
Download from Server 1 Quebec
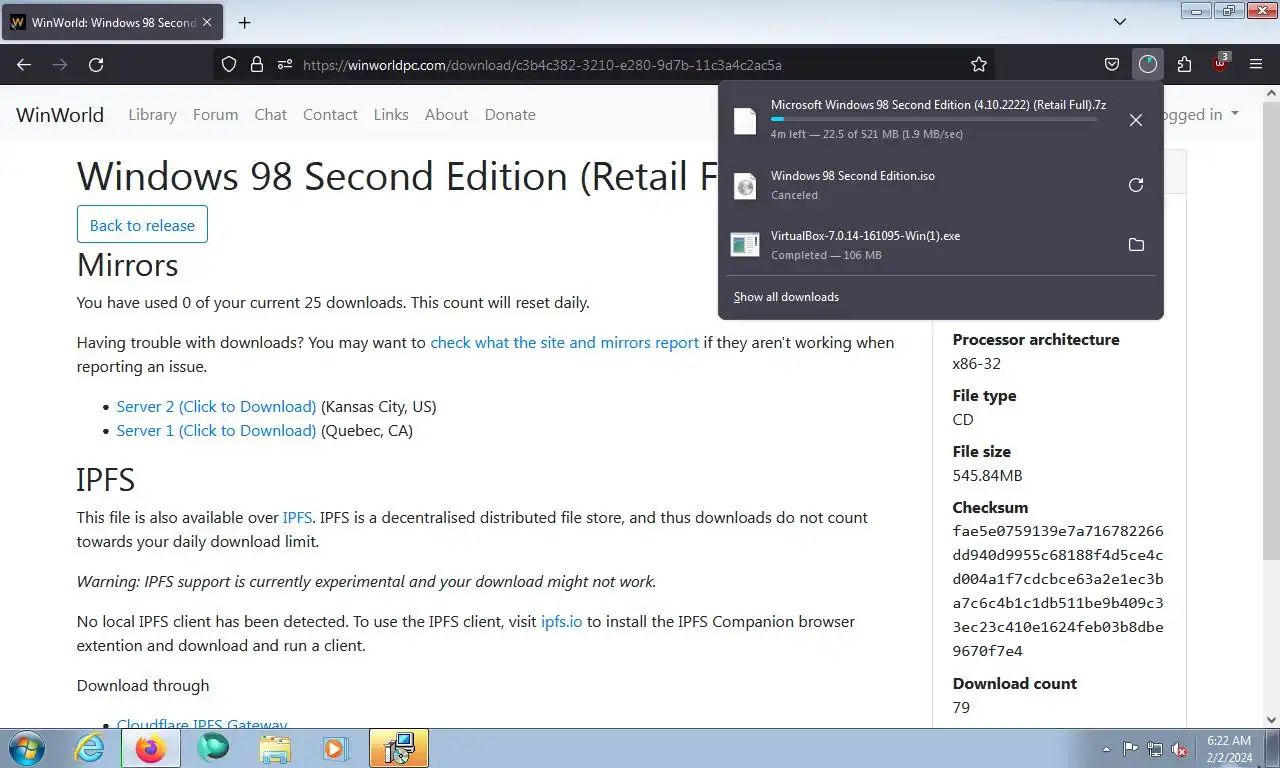[x=216, y=431]
